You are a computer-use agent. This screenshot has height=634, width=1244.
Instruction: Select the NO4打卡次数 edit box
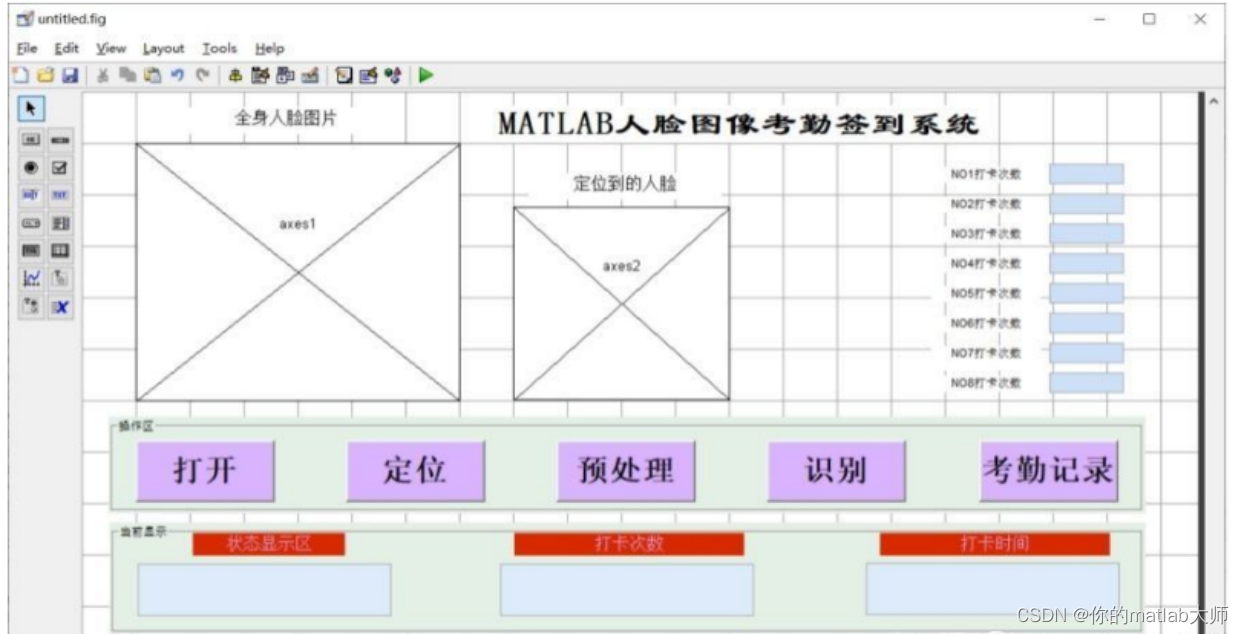1086,264
